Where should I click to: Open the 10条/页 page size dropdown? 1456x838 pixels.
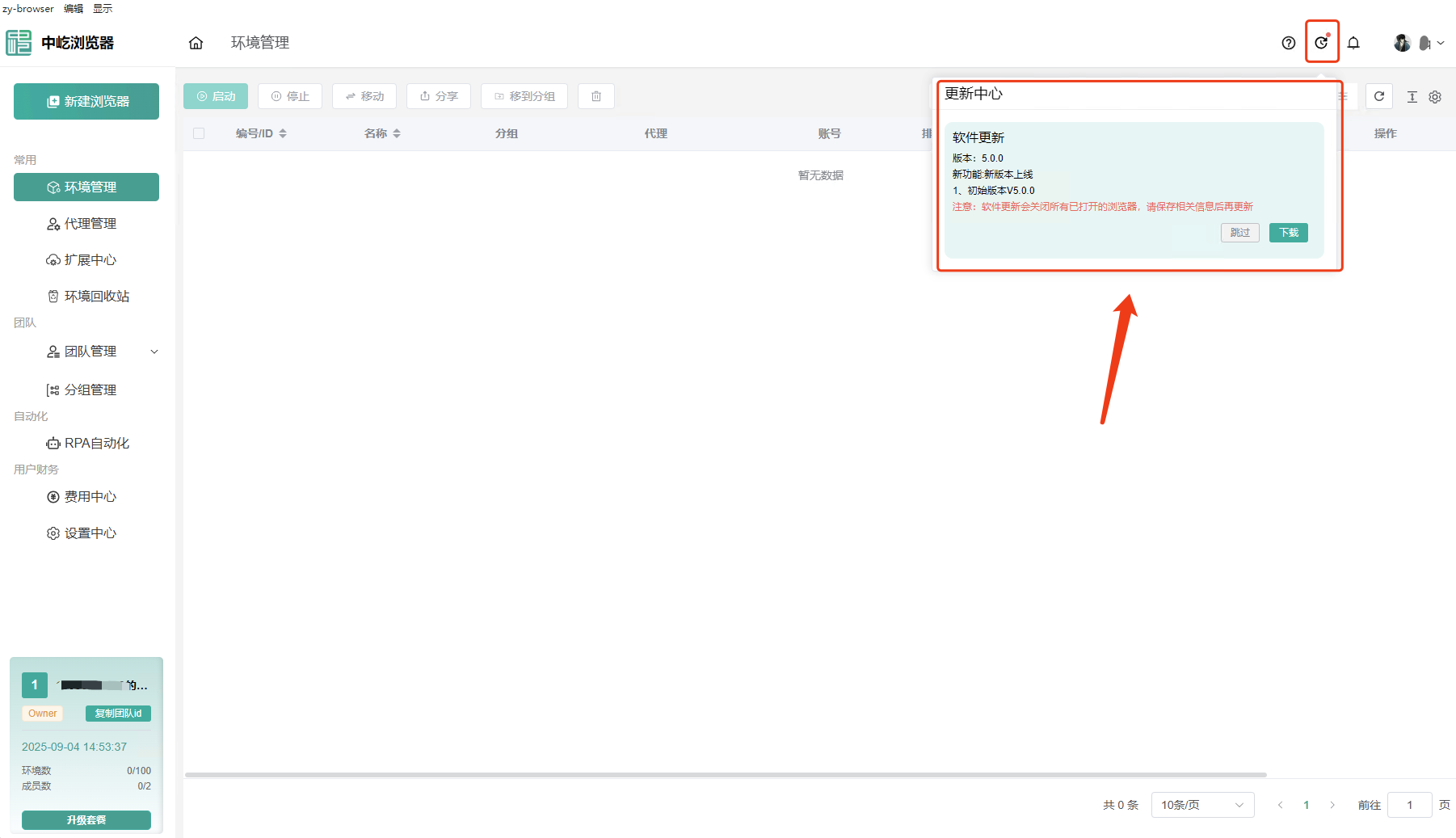tap(1201, 805)
